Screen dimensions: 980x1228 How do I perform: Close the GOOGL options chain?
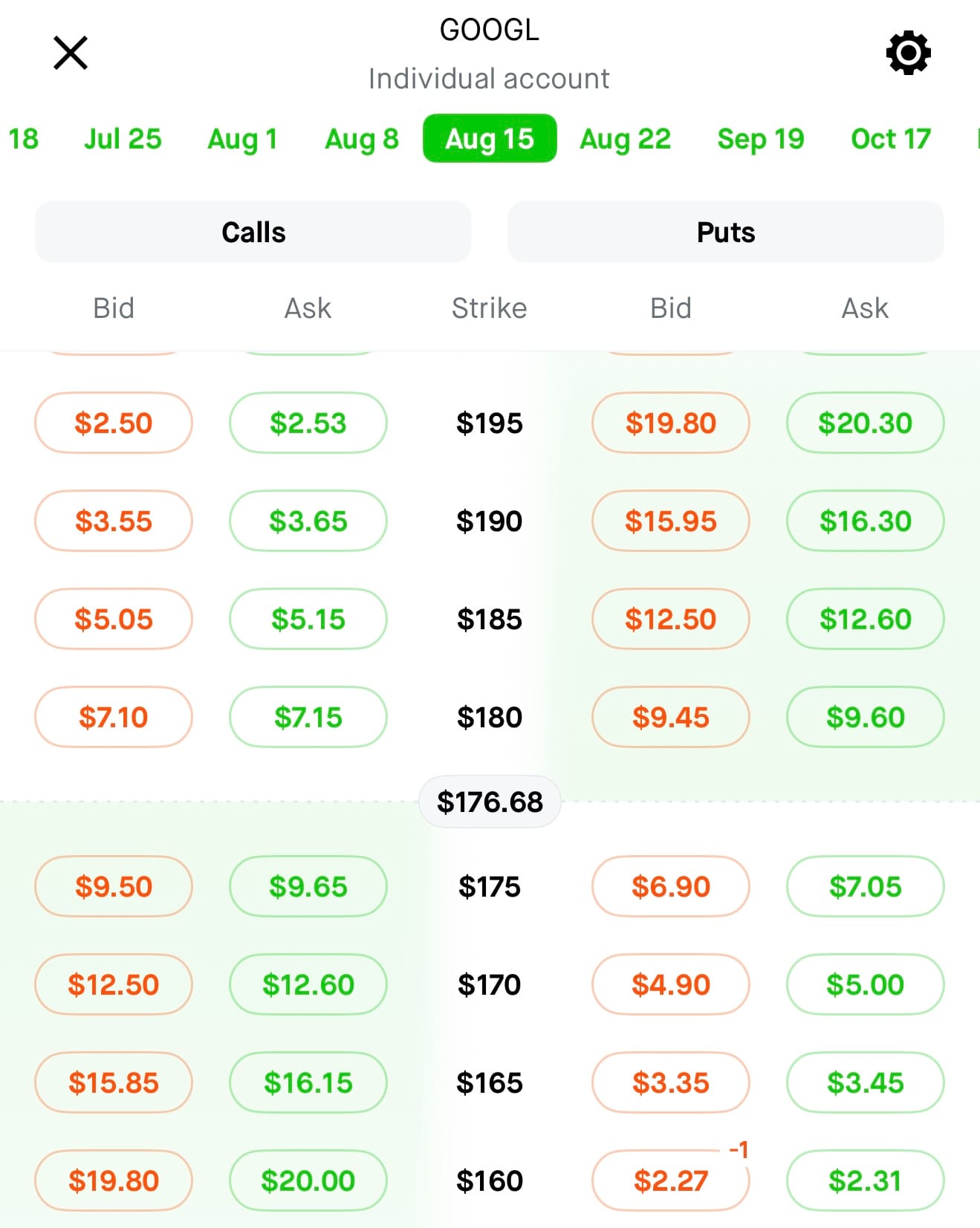71,53
